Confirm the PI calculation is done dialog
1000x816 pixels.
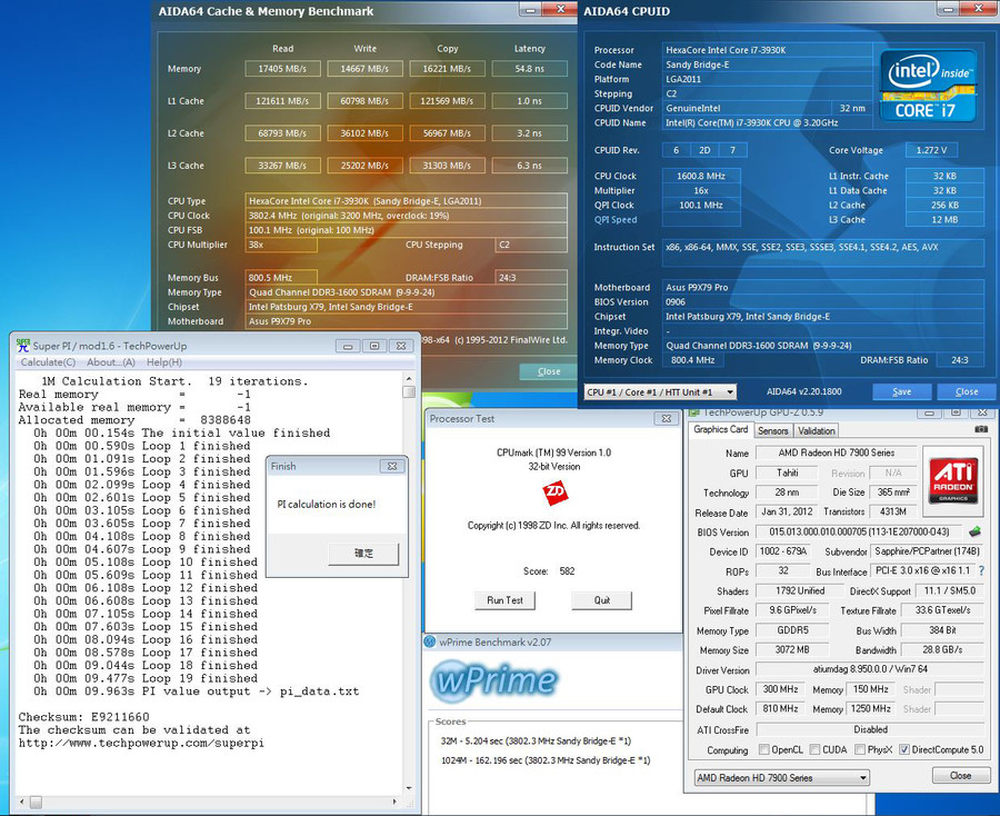point(364,553)
